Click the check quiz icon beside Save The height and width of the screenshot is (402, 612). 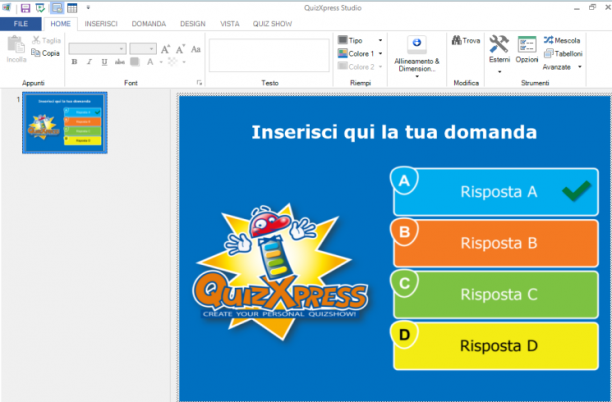tap(40, 8)
